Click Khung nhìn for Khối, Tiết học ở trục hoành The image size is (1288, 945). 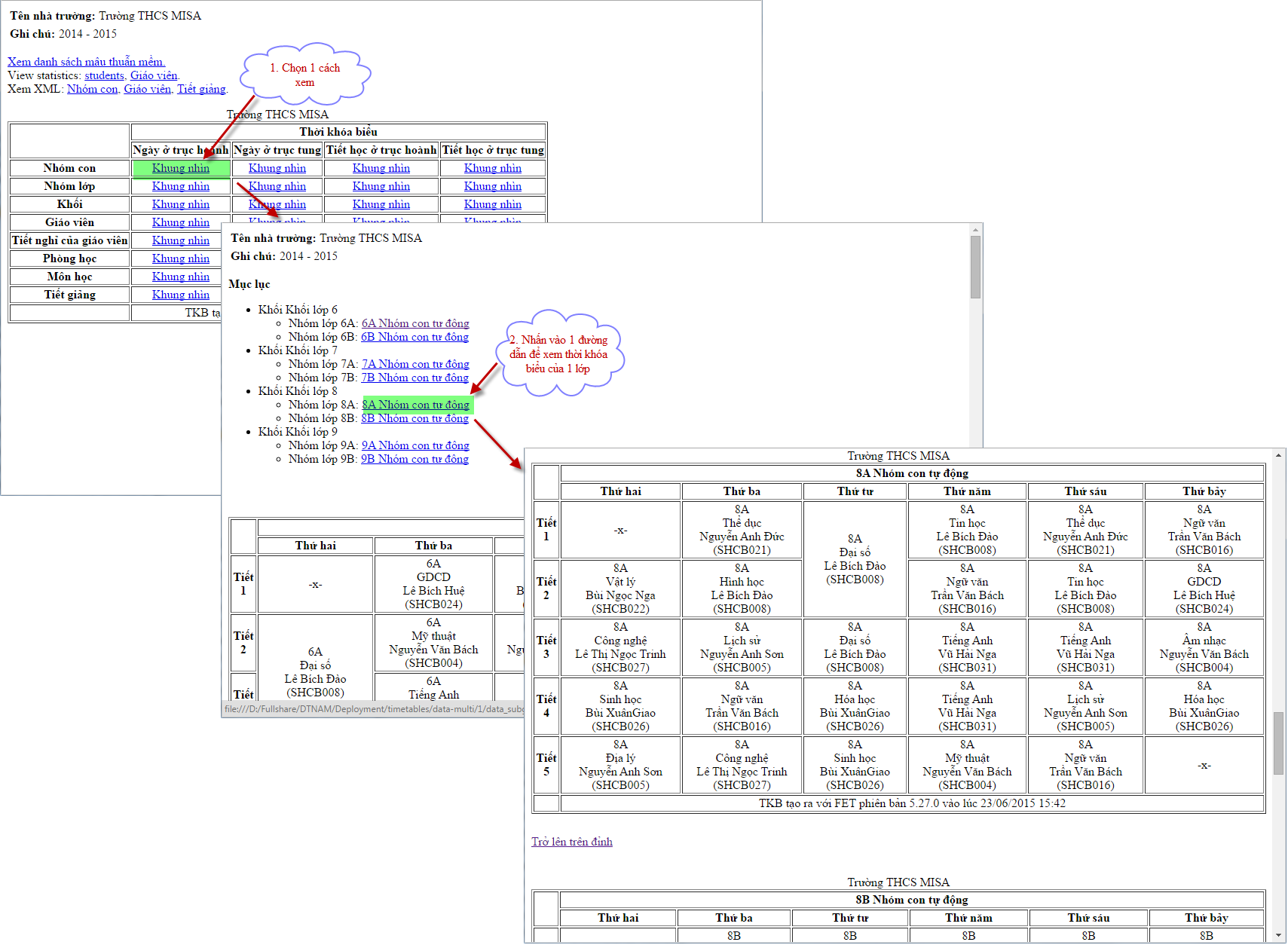[381, 204]
